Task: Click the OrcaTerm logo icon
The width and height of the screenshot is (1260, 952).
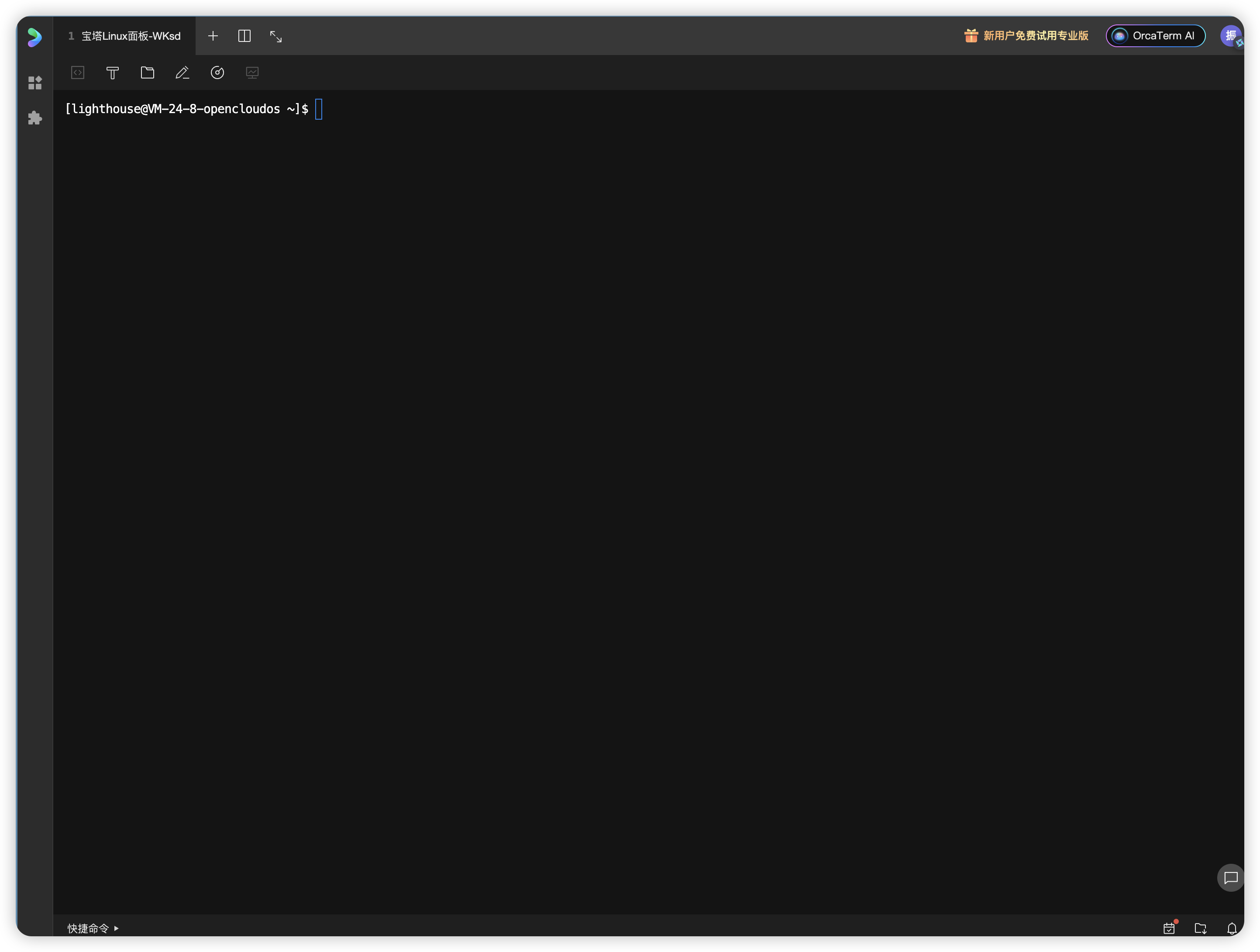Action: 35,37
